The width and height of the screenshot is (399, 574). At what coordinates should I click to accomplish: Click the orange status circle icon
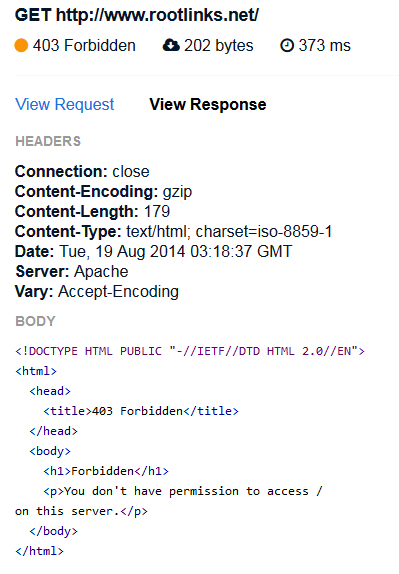coord(21,46)
